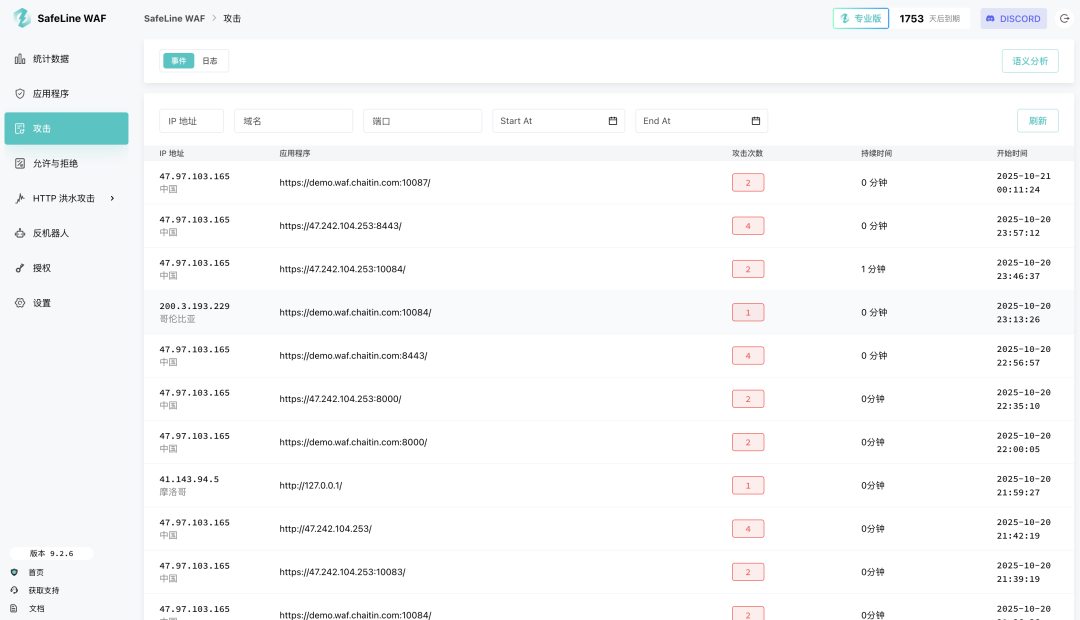Click the 首页 shield icon
The width and height of the screenshot is (1080, 620).
click(x=14, y=572)
